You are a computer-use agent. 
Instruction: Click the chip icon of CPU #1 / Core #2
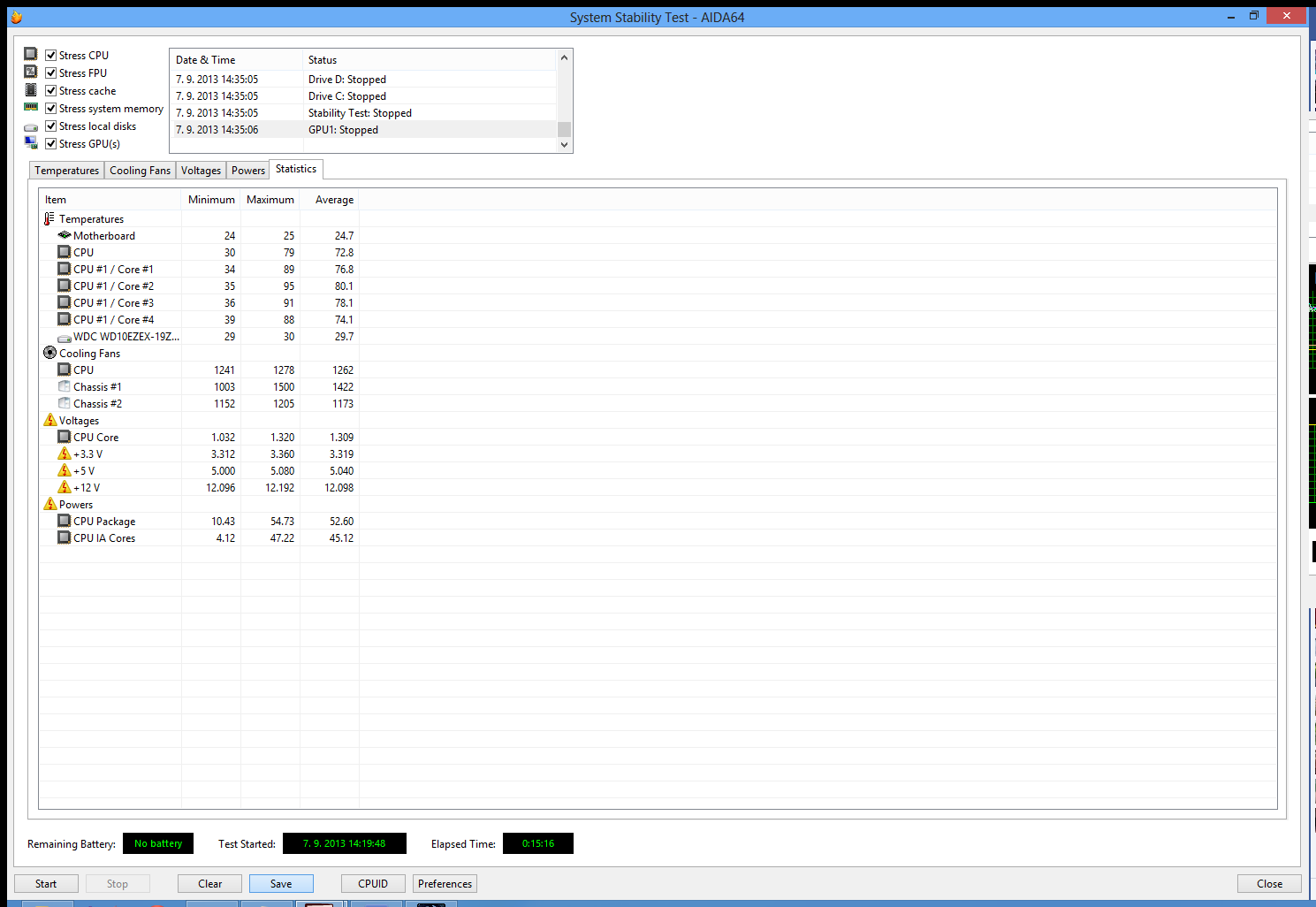click(x=65, y=286)
